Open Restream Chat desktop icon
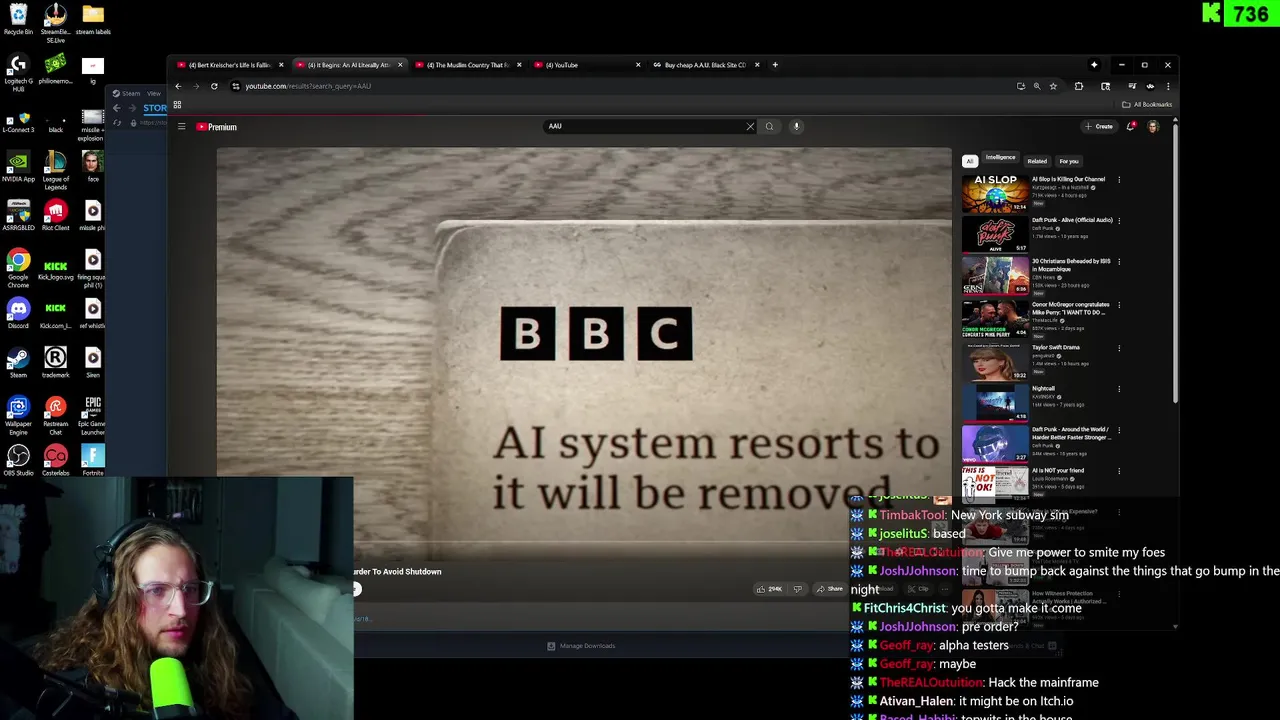This screenshot has width=1280, height=720. coord(55,415)
